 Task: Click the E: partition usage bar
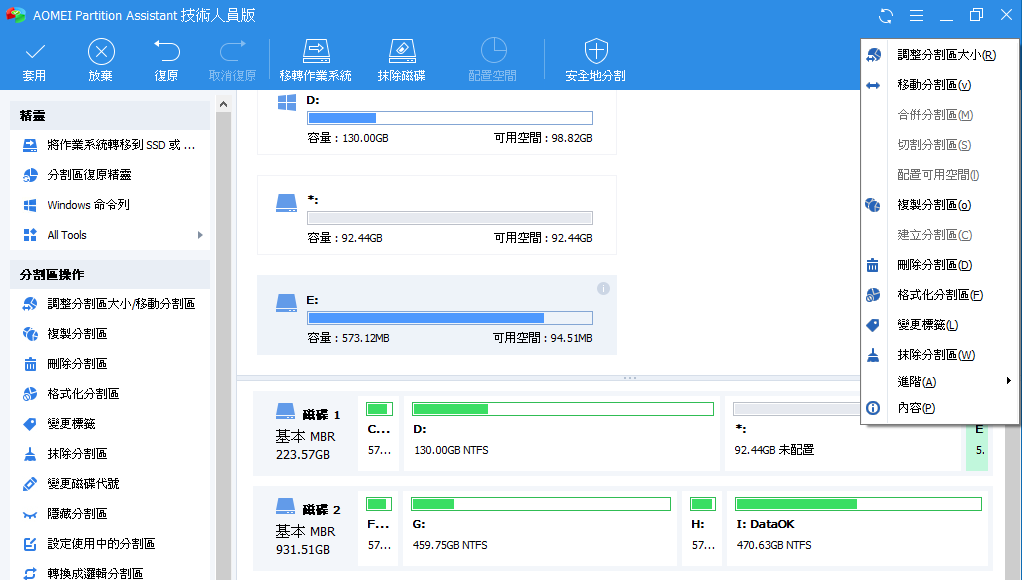pyautogui.click(x=450, y=318)
